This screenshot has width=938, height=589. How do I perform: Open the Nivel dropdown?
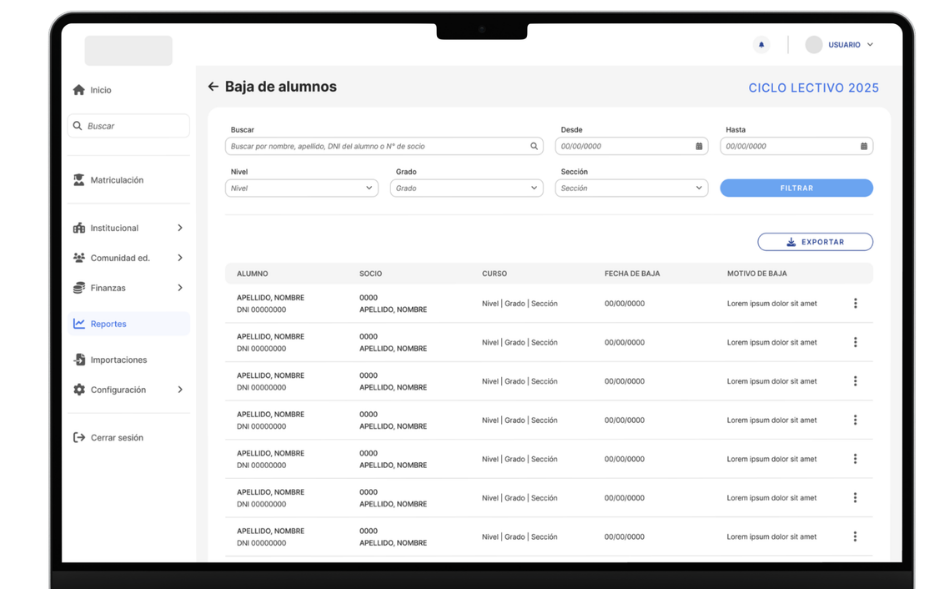302,188
